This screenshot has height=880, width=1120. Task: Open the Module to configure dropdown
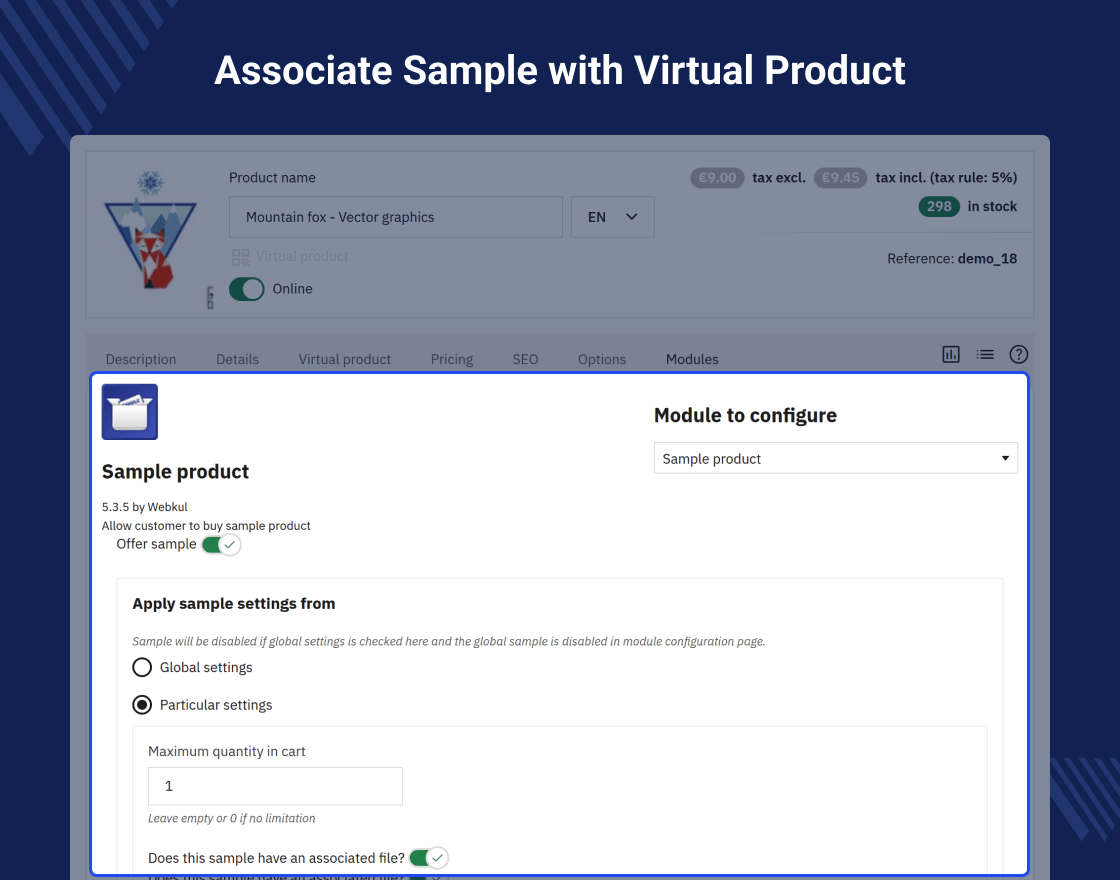click(836, 459)
